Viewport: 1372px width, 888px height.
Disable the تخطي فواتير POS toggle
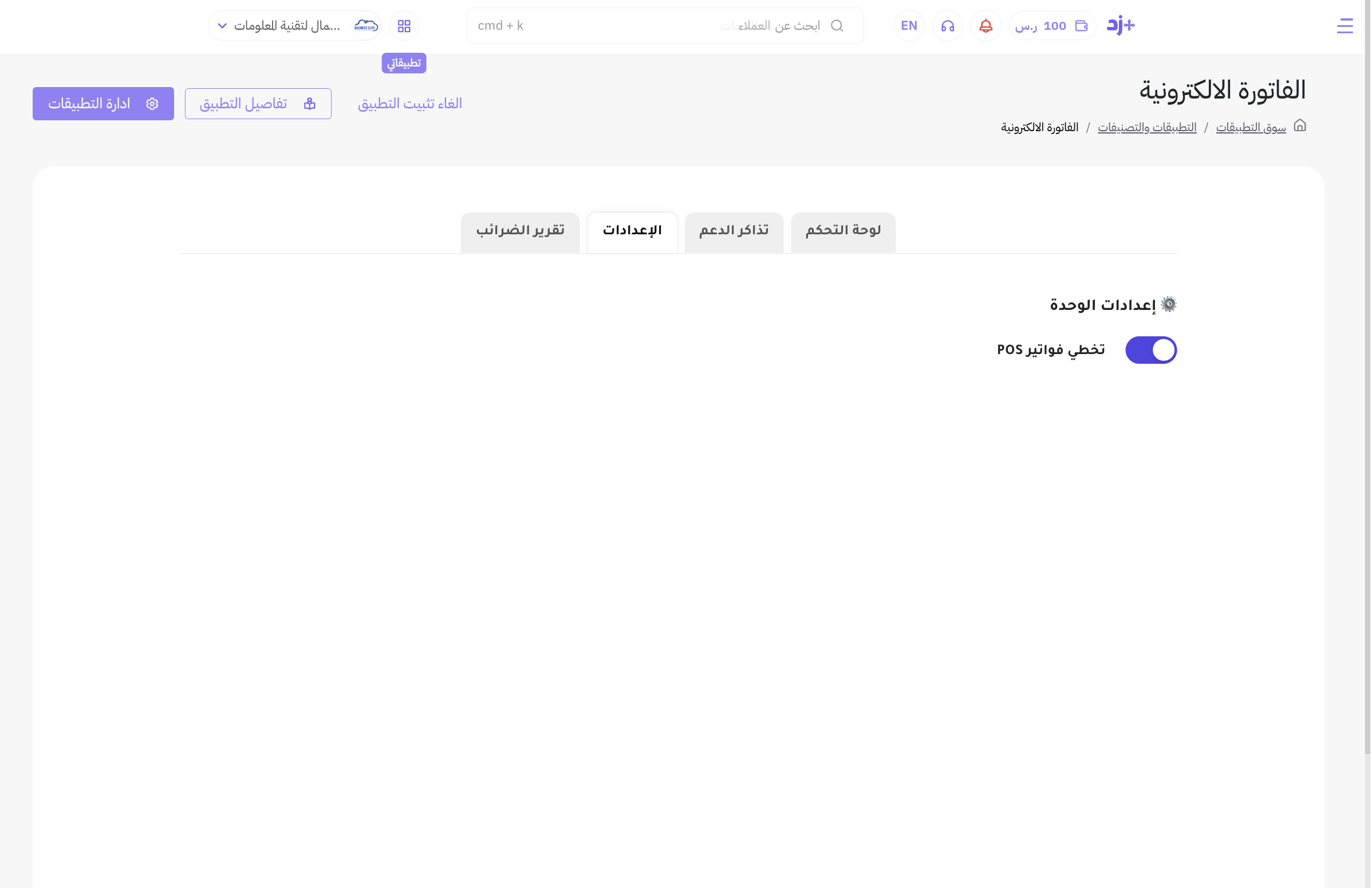click(x=1151, y=350)
